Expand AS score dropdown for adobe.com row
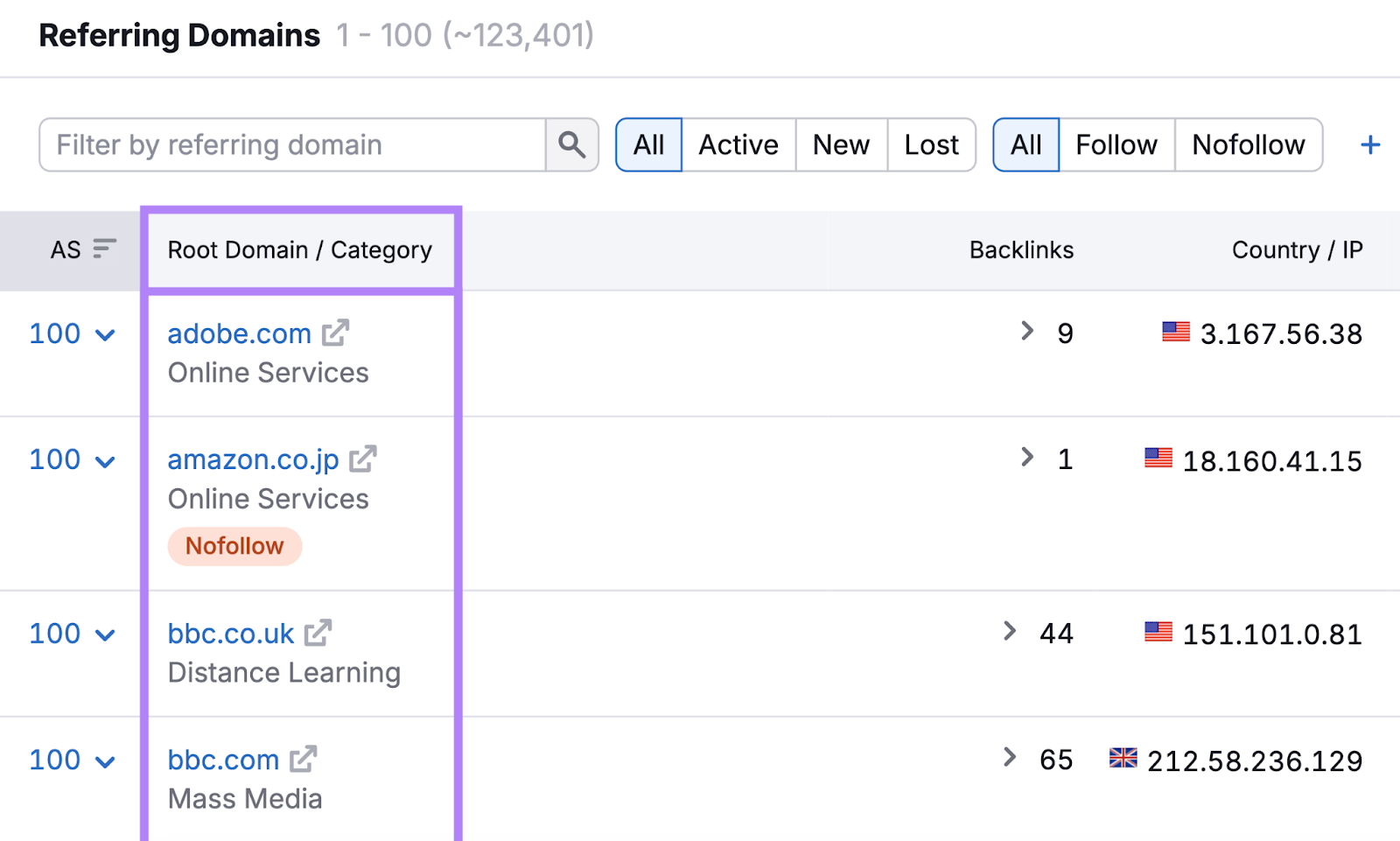 point(105,335)
